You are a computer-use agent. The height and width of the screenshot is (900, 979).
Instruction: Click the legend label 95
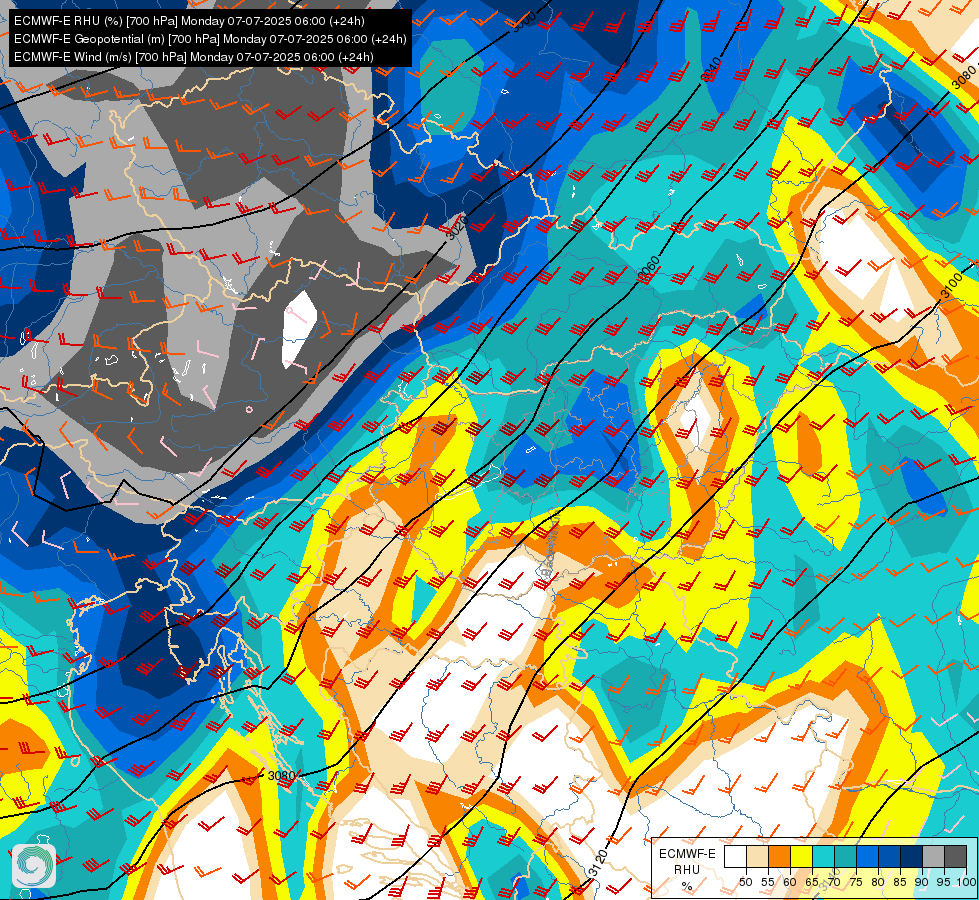[944, 882]
